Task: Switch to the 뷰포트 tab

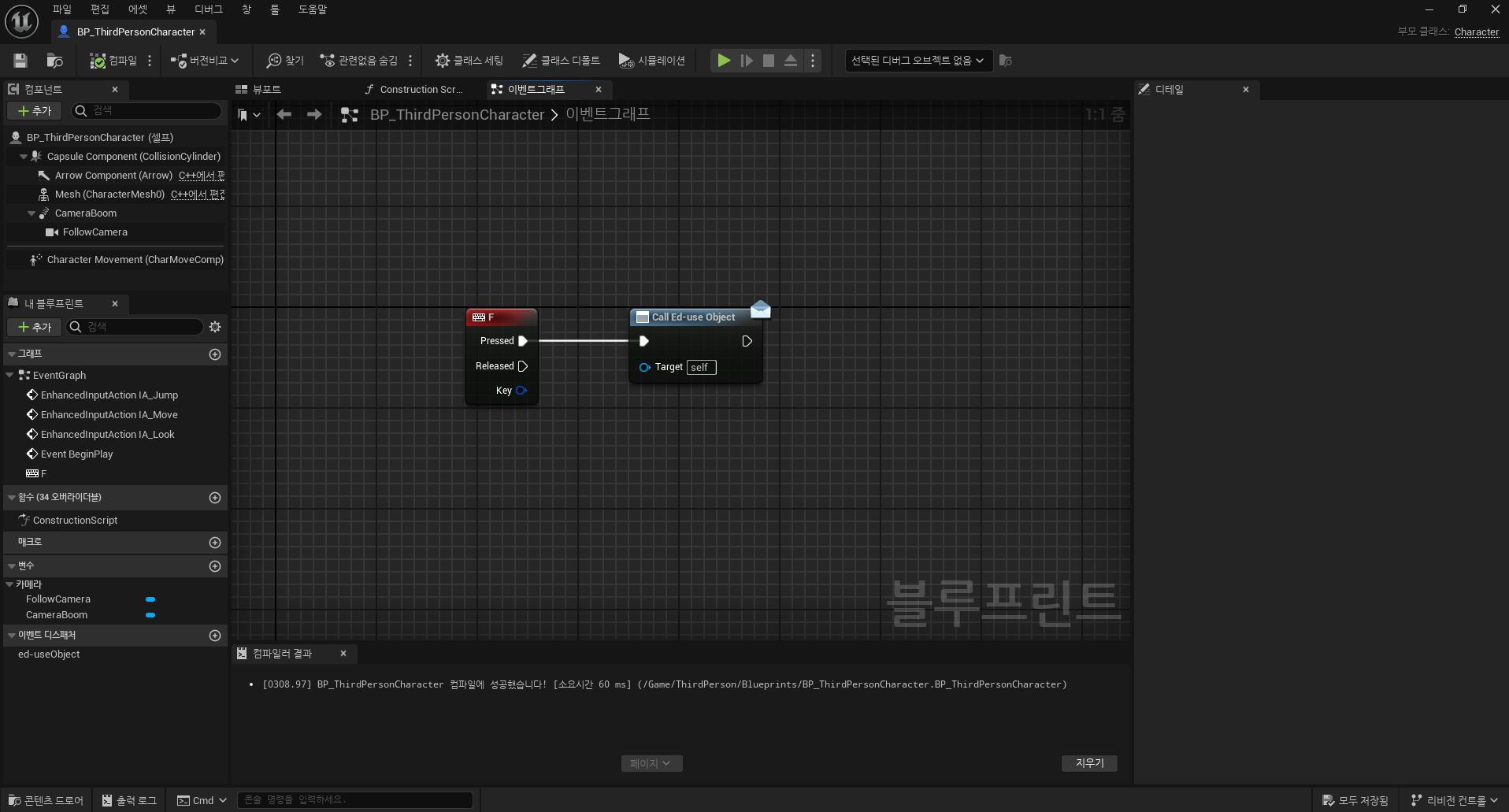Action: click(266, 90)
